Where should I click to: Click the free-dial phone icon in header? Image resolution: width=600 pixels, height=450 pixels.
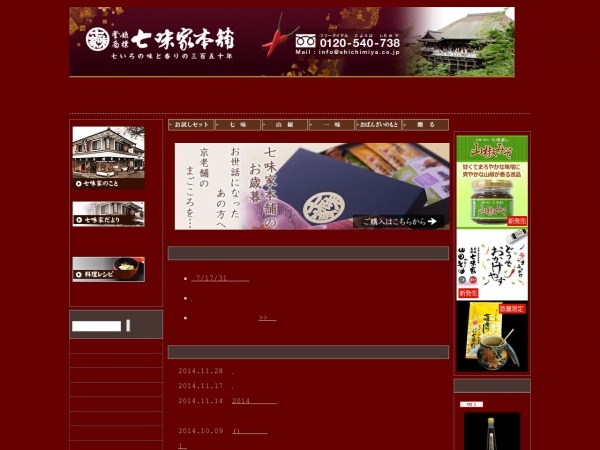[x=305, y=41]
